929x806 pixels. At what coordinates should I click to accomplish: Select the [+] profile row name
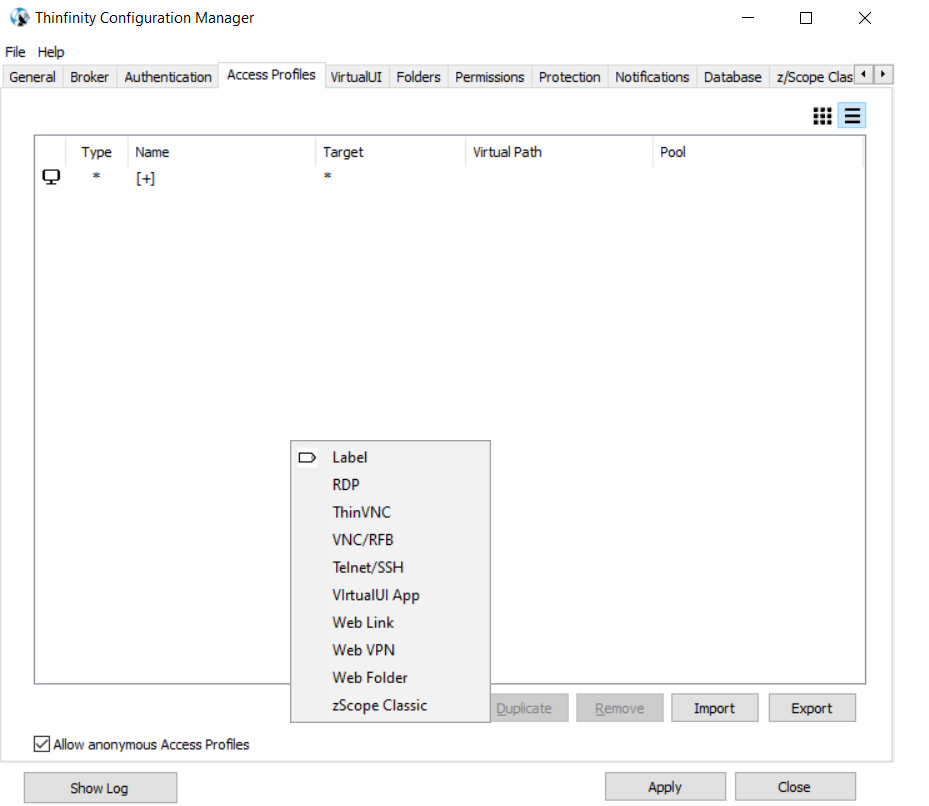coord(146,178)
